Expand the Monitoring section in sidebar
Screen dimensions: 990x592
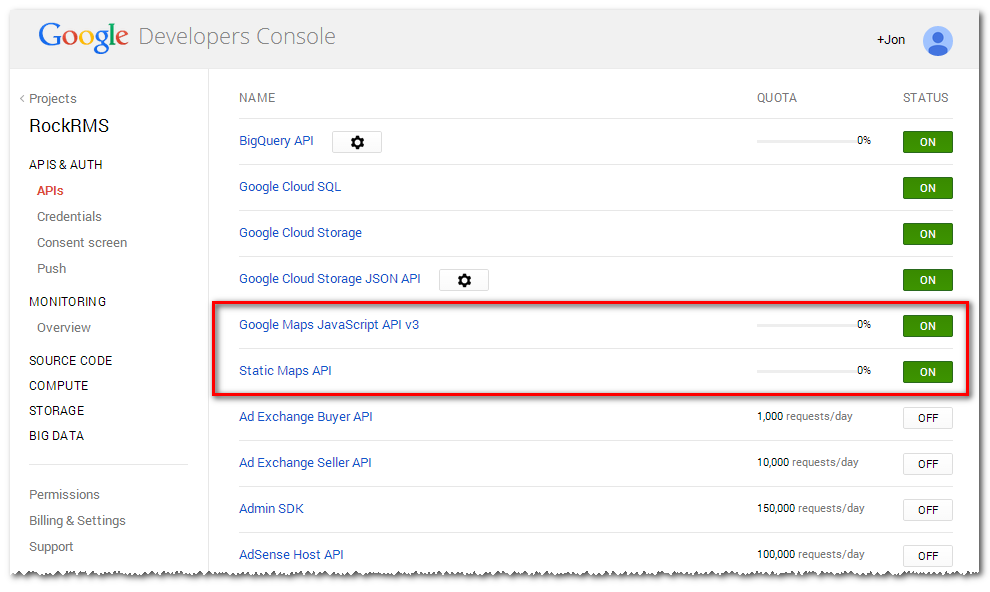coord(67,302)
